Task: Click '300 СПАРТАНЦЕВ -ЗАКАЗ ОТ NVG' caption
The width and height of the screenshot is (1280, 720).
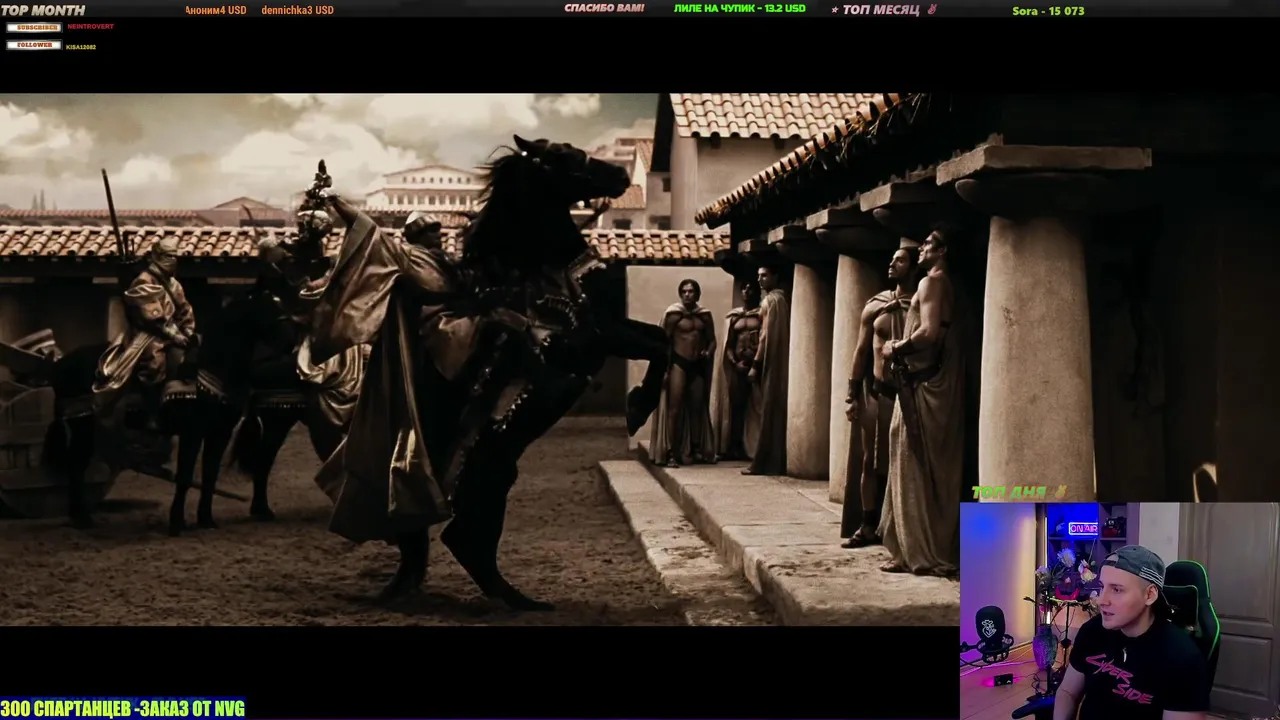Action: point(123,709)
